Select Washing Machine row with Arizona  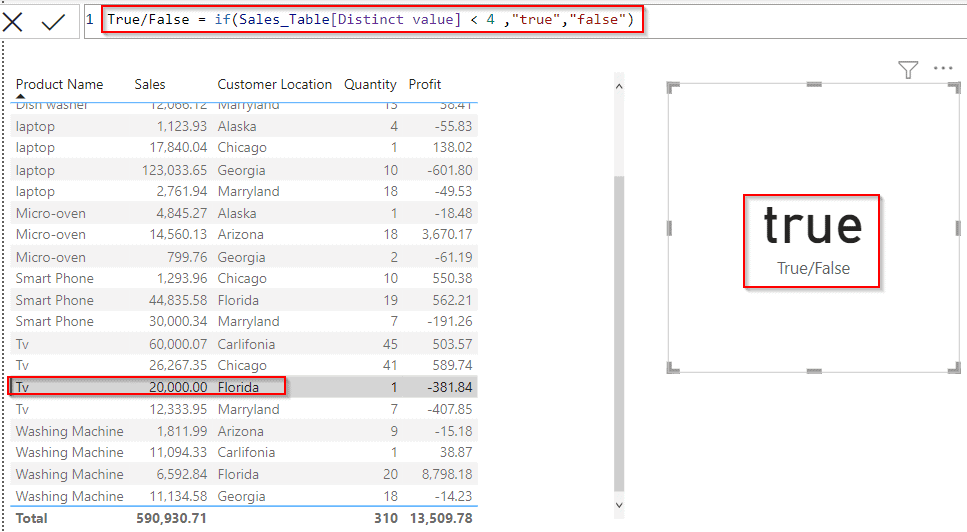[244, 432]
